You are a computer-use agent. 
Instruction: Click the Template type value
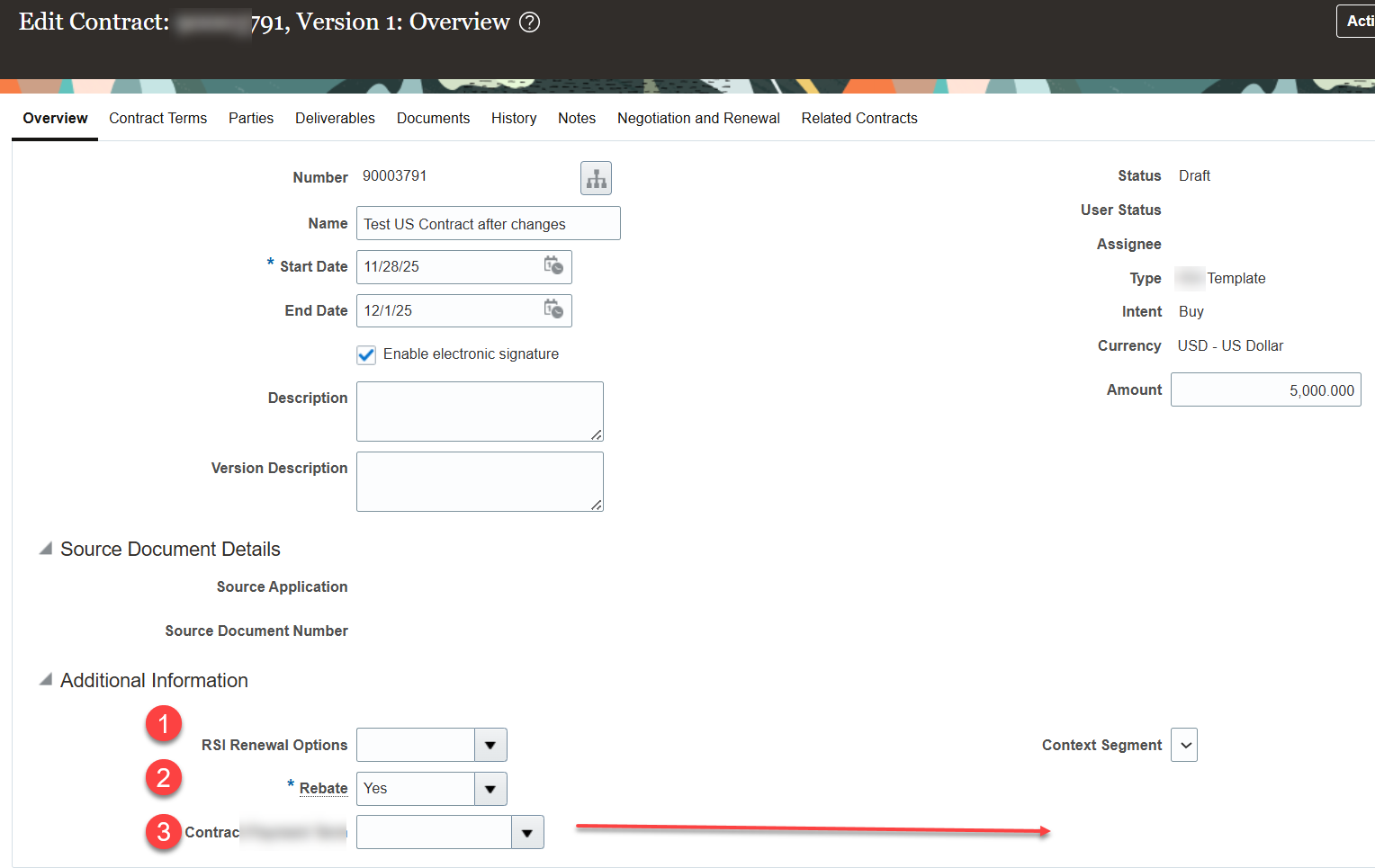point(1236,279)
